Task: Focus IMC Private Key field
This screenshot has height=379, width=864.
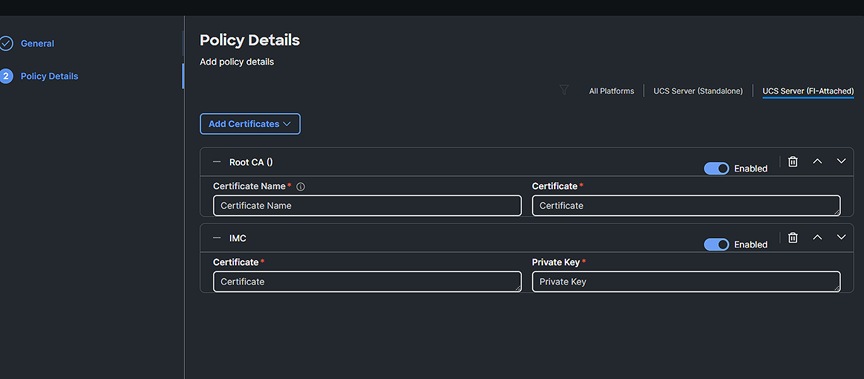Action: point(686,281)
